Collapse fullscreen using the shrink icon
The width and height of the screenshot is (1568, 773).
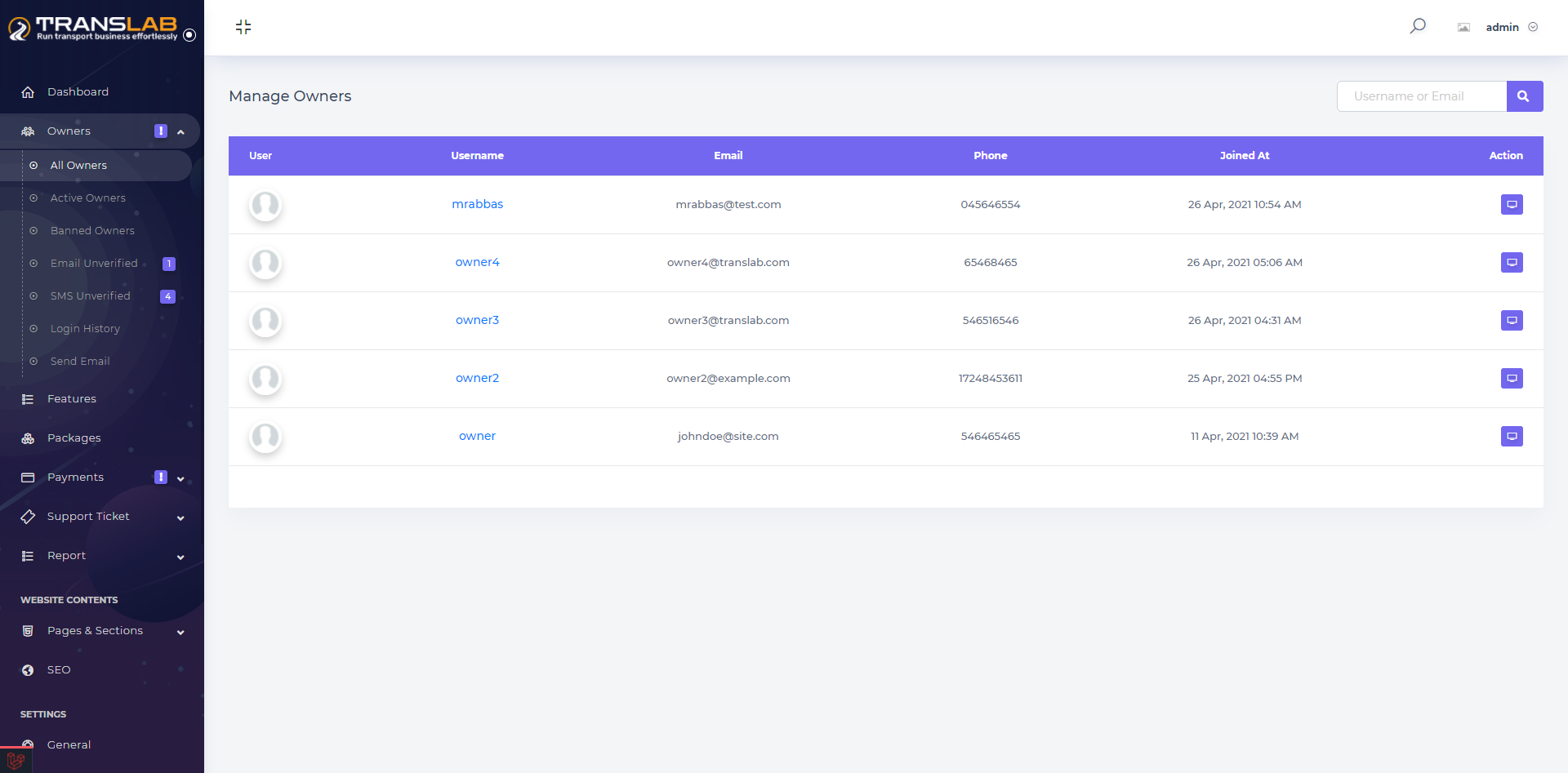point(243,27)
